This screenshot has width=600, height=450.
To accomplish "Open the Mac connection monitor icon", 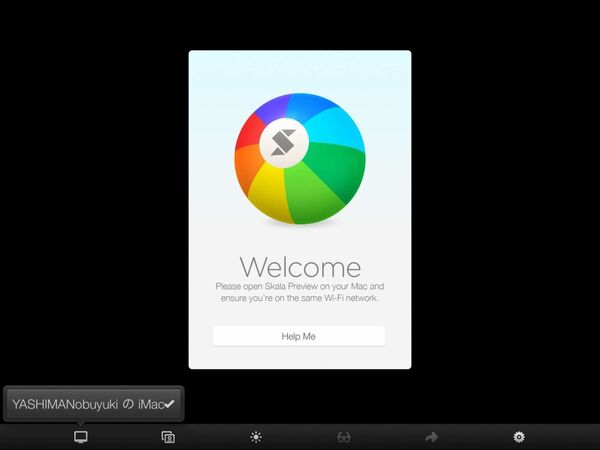I will 81,437.
